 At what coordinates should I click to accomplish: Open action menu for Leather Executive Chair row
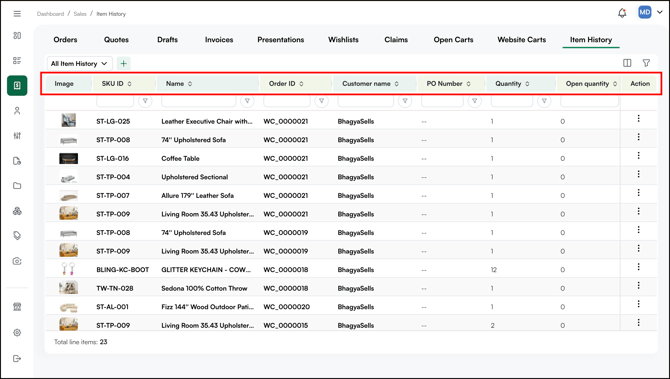(x=638, y=118)
